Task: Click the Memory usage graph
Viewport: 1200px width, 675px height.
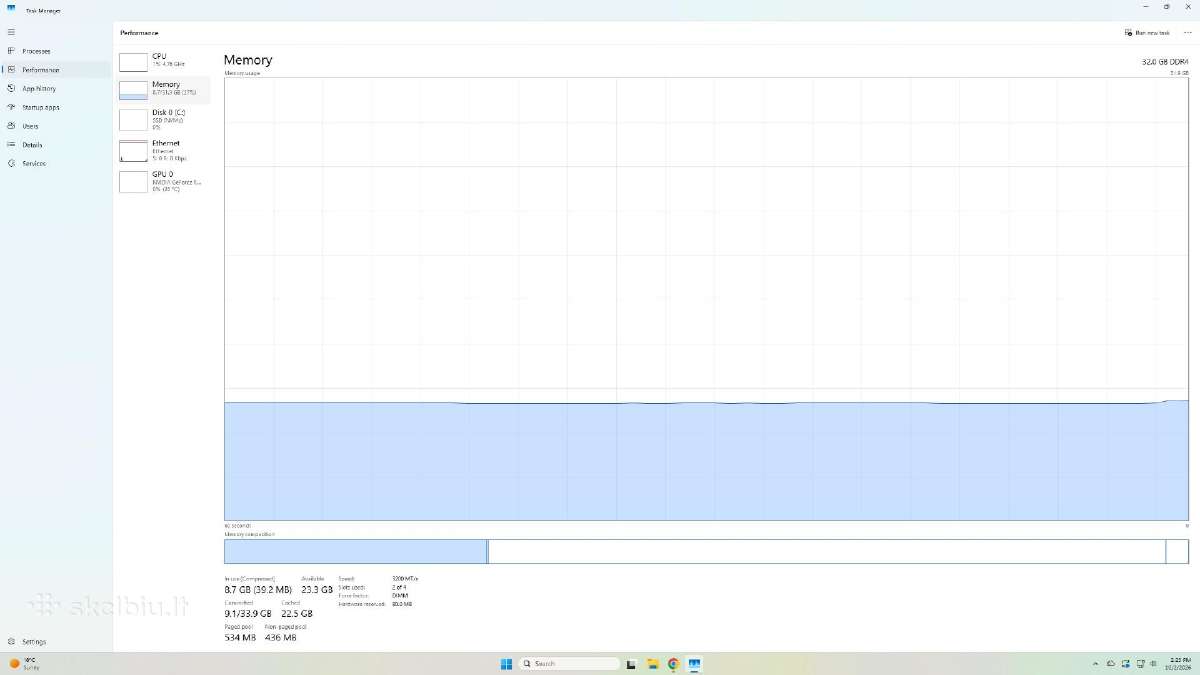Action: coord(706,299)
